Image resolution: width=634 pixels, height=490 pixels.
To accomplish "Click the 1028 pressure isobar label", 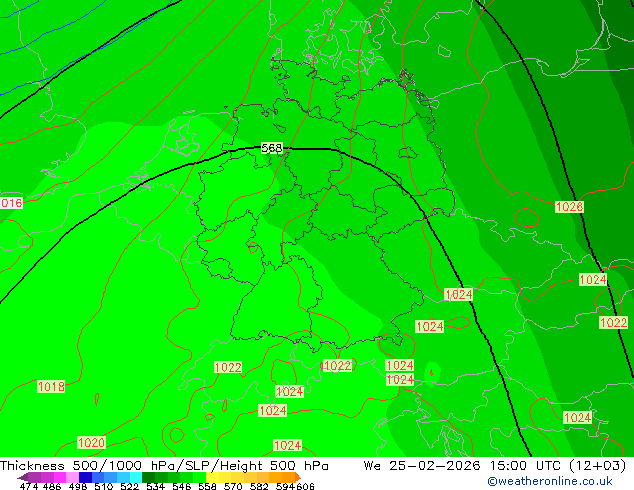I will tap(569, 207).
